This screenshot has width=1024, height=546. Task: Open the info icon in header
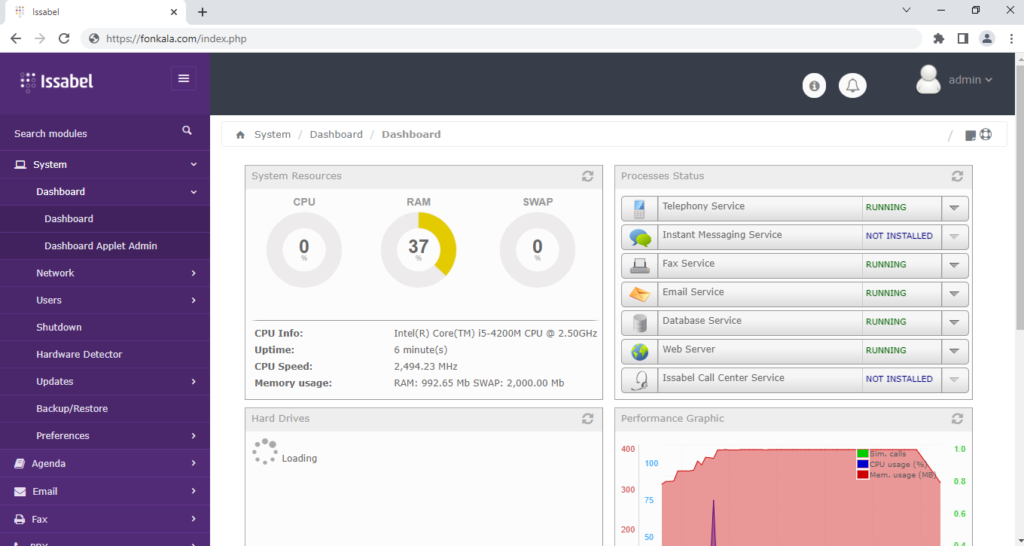tap(814, 86)
